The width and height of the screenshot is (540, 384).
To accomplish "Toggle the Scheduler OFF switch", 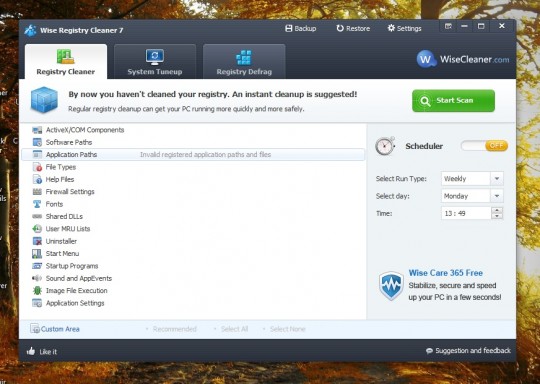I will pos(484,146).
